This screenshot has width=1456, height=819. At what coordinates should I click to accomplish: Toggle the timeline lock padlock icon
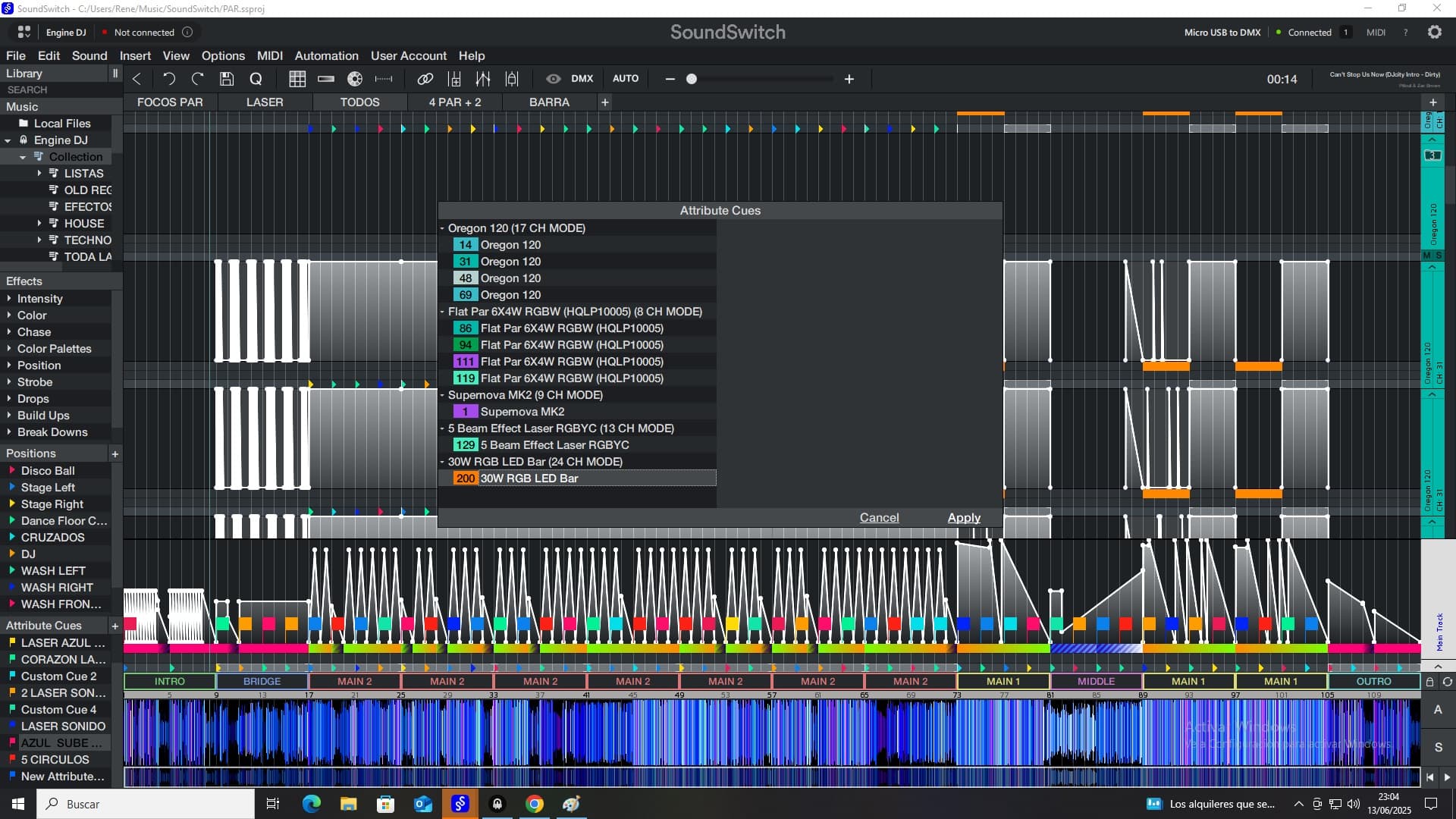tap(1430, 682)
